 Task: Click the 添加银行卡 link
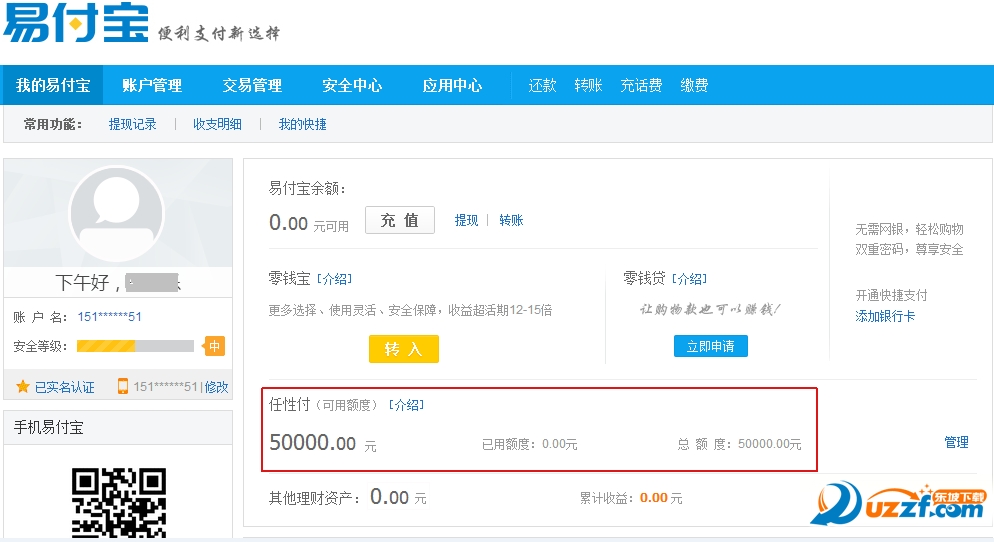click(x=885, y=316)
